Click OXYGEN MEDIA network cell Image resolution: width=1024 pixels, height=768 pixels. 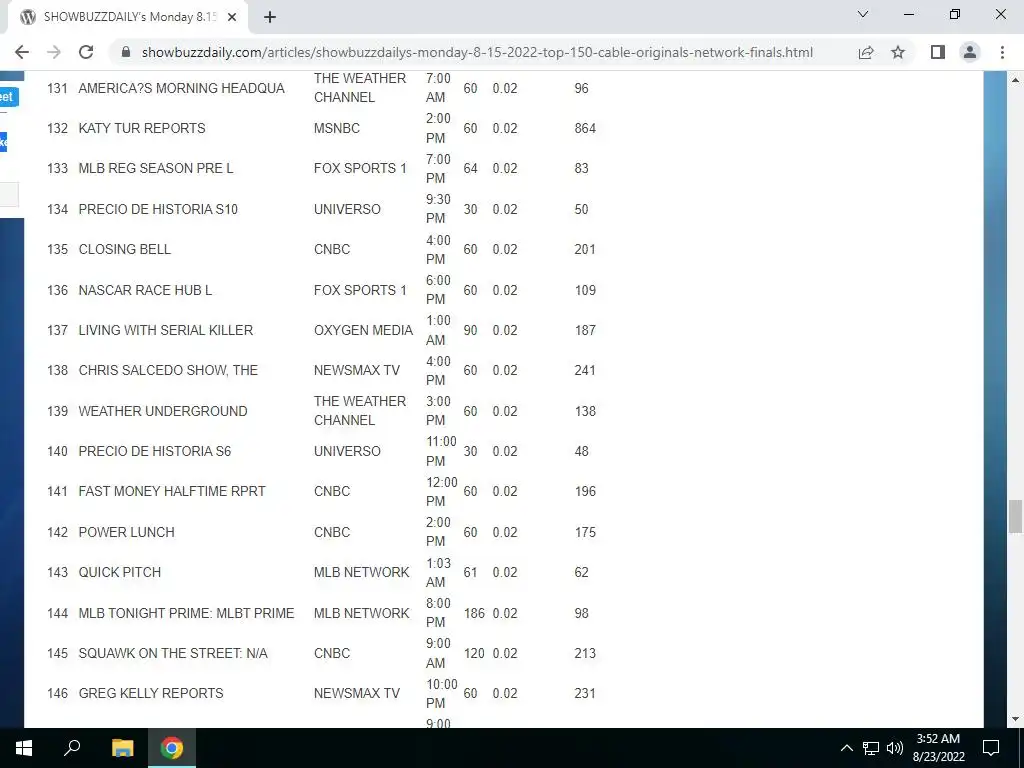[x=363, y=330]
